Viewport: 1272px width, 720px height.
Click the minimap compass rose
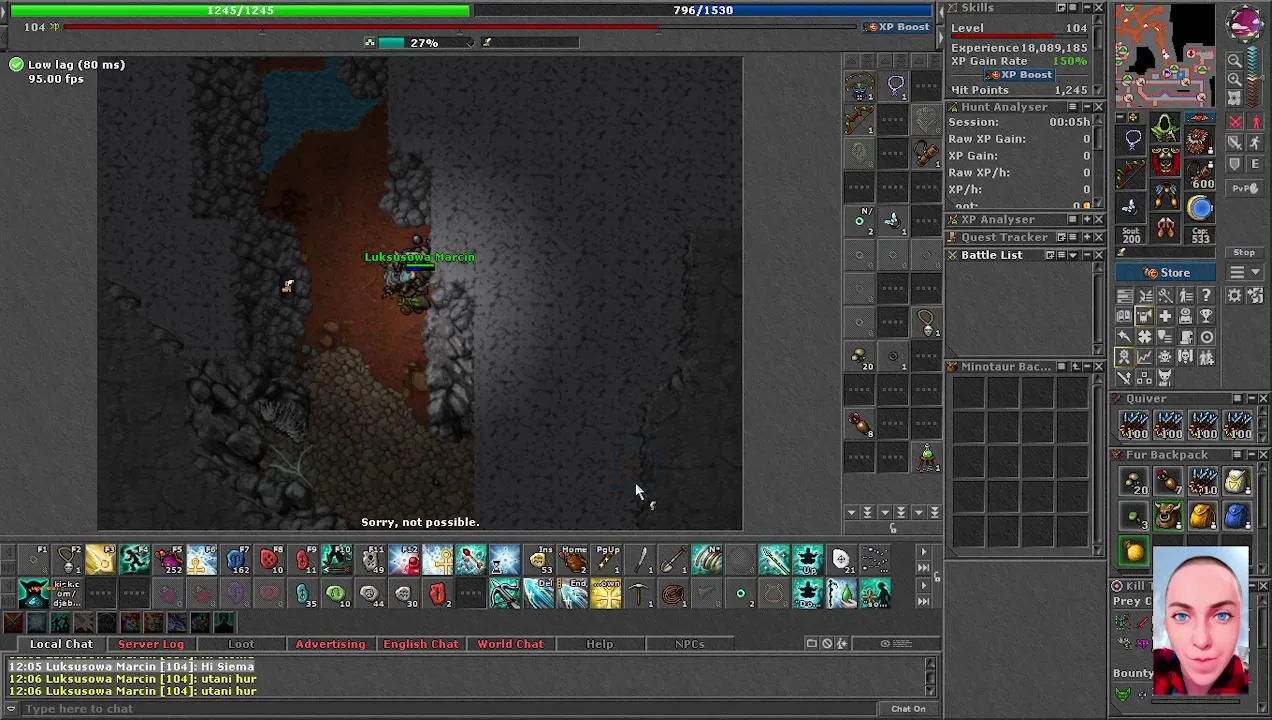pyautogui.click(x=1245, y=23)
